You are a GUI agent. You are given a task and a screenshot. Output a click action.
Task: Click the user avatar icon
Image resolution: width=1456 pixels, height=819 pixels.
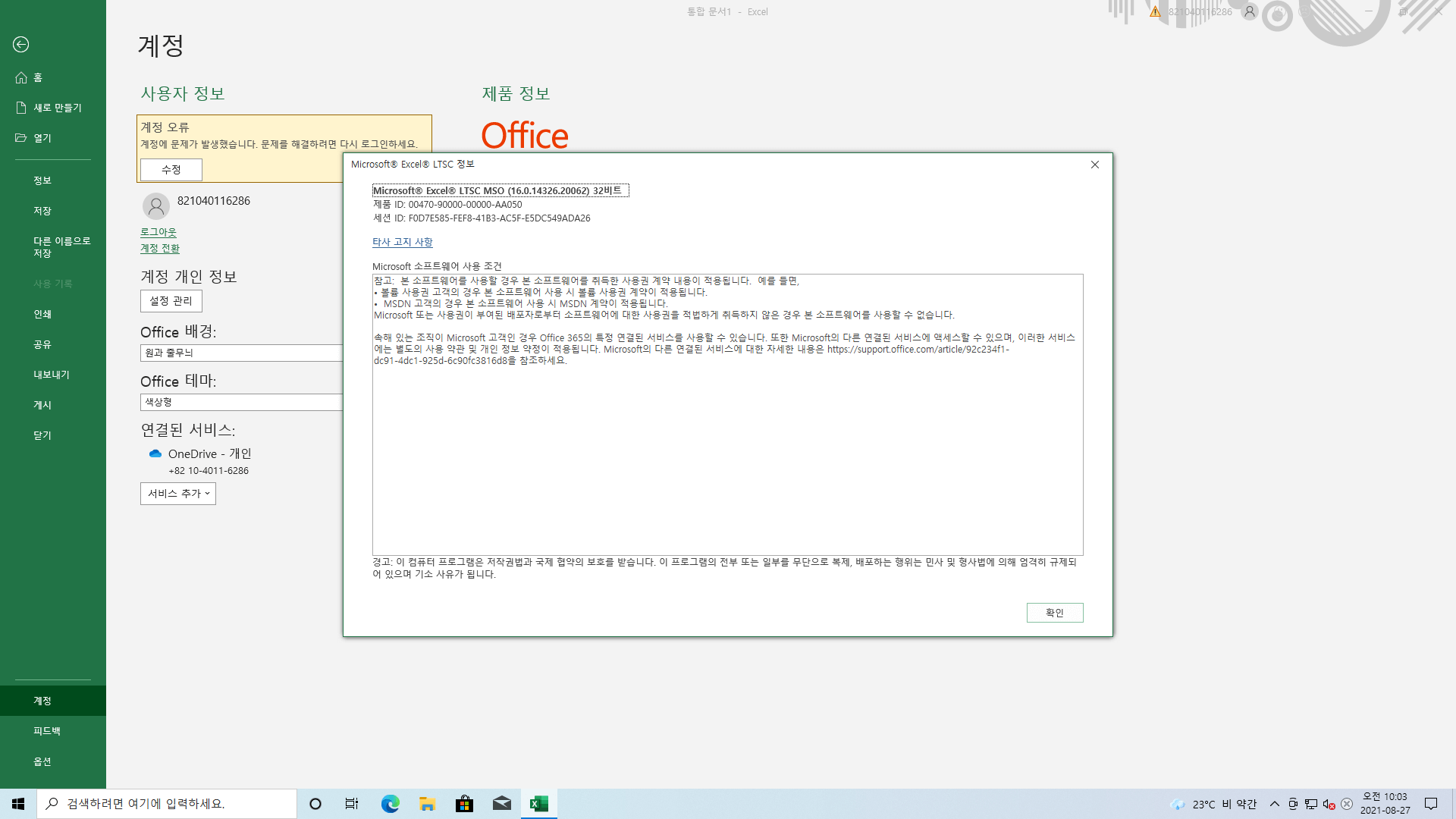(156, 206)
